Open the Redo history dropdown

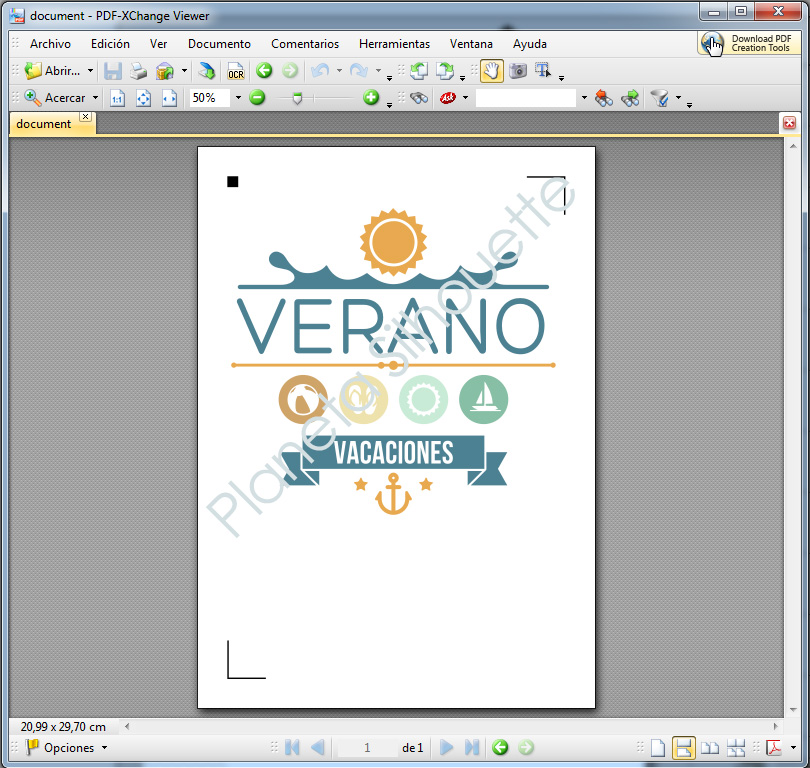(379, 71)
